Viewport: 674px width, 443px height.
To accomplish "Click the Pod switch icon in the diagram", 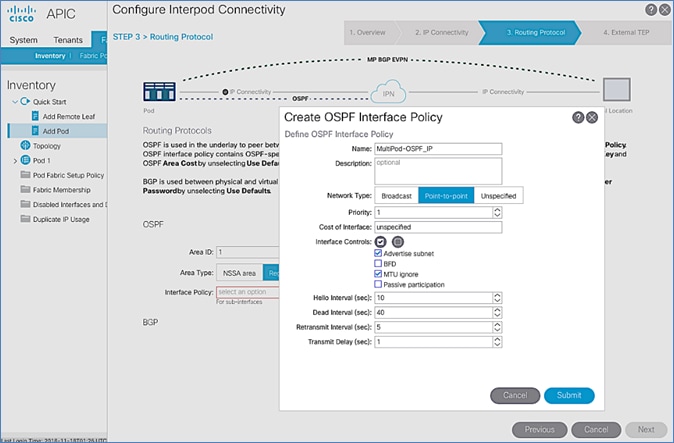I will (159, 92).
